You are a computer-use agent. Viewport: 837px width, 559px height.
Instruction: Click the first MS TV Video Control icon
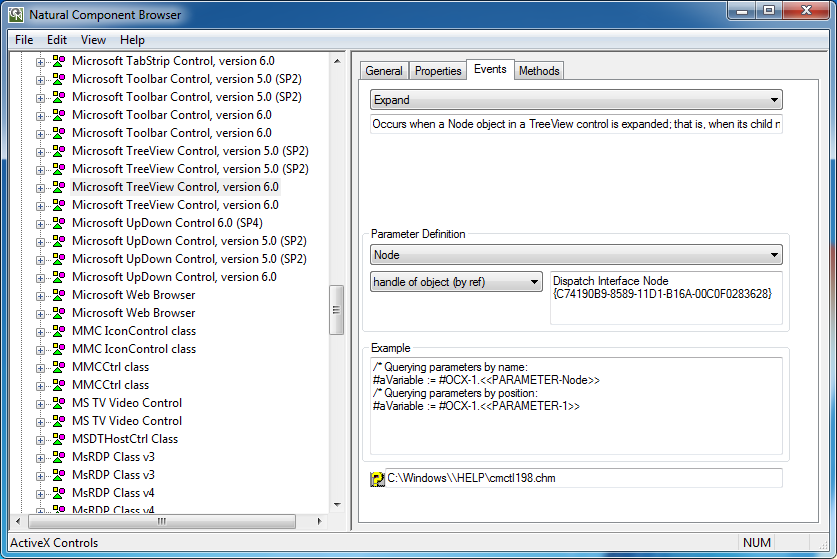point(59,403)
